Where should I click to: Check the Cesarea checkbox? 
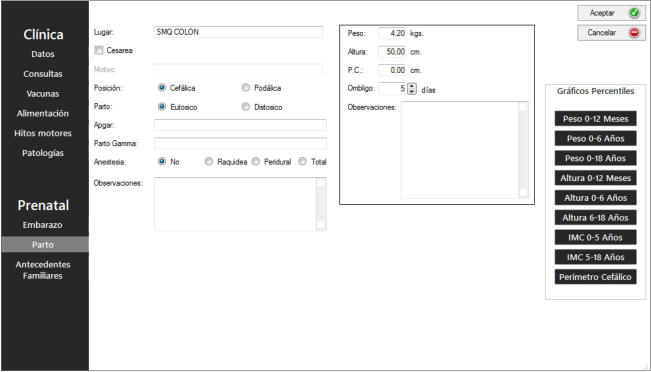click(99, 50)
